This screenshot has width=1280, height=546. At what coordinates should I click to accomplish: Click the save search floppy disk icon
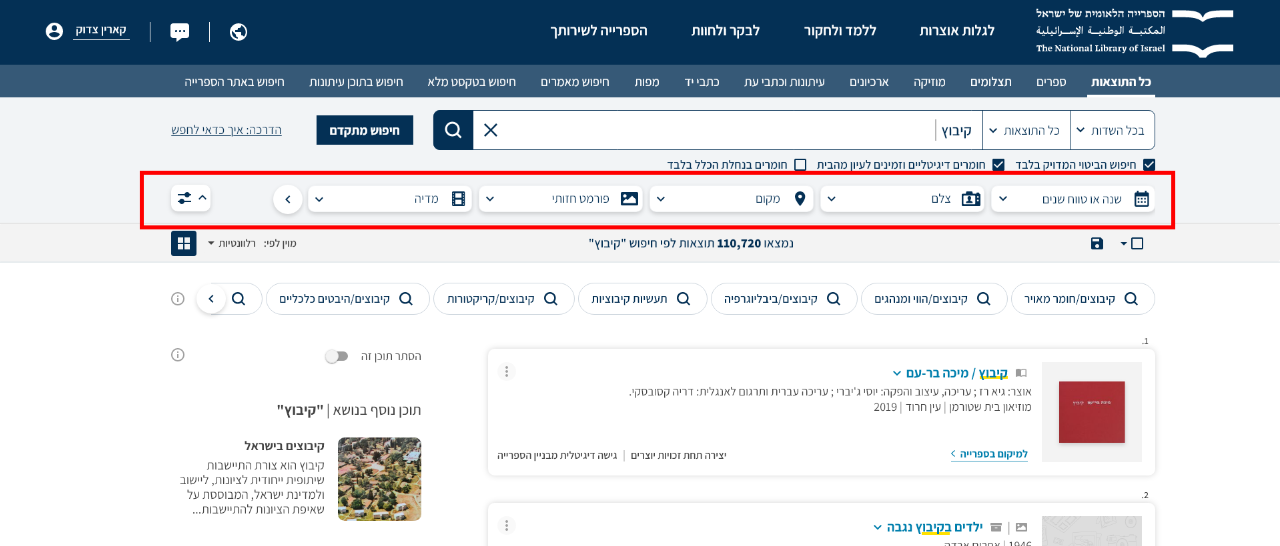coord(1097,243)
